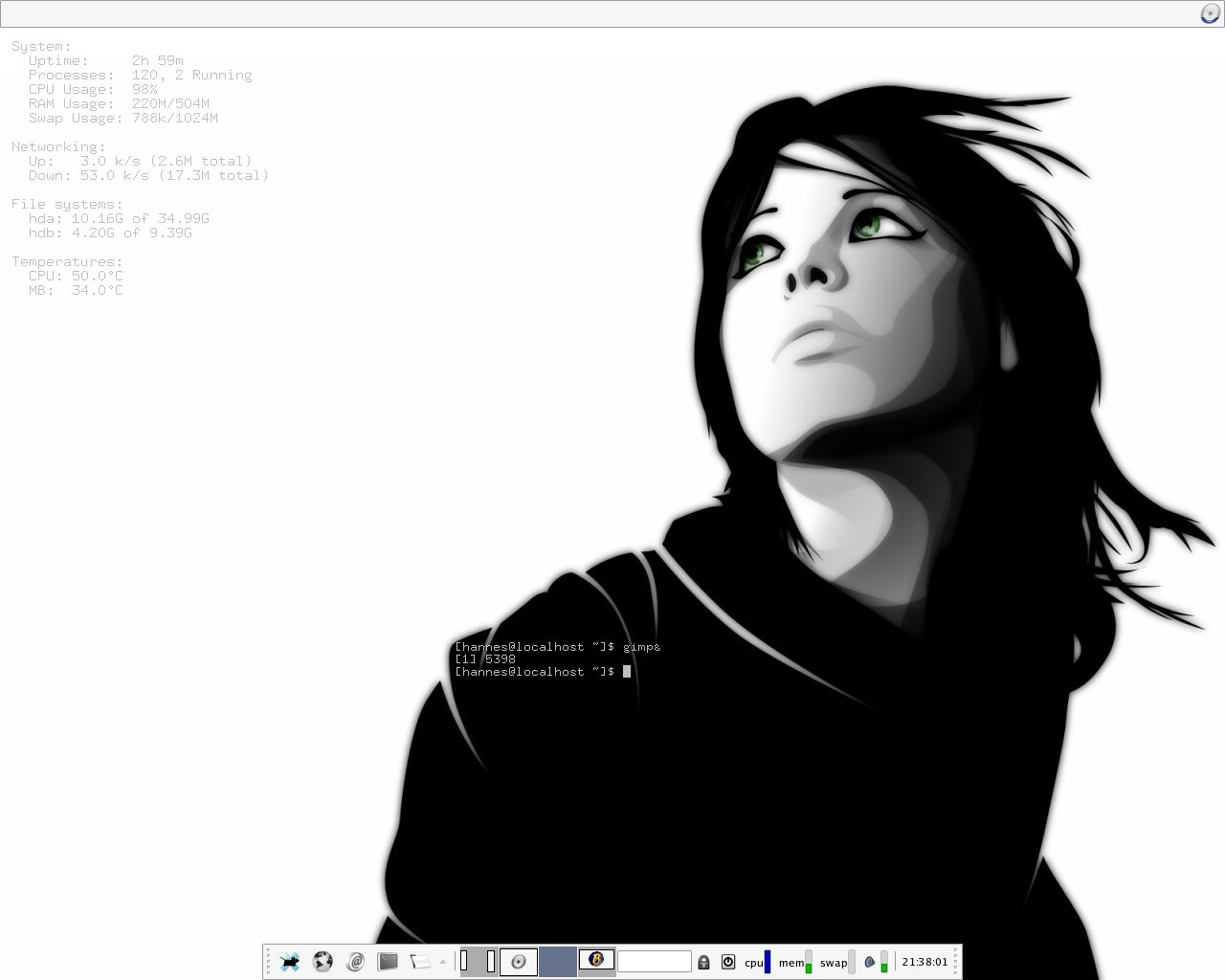Open the volume mixer speaker icon
Screen dimensions: 1225x980
coord(869,962)
